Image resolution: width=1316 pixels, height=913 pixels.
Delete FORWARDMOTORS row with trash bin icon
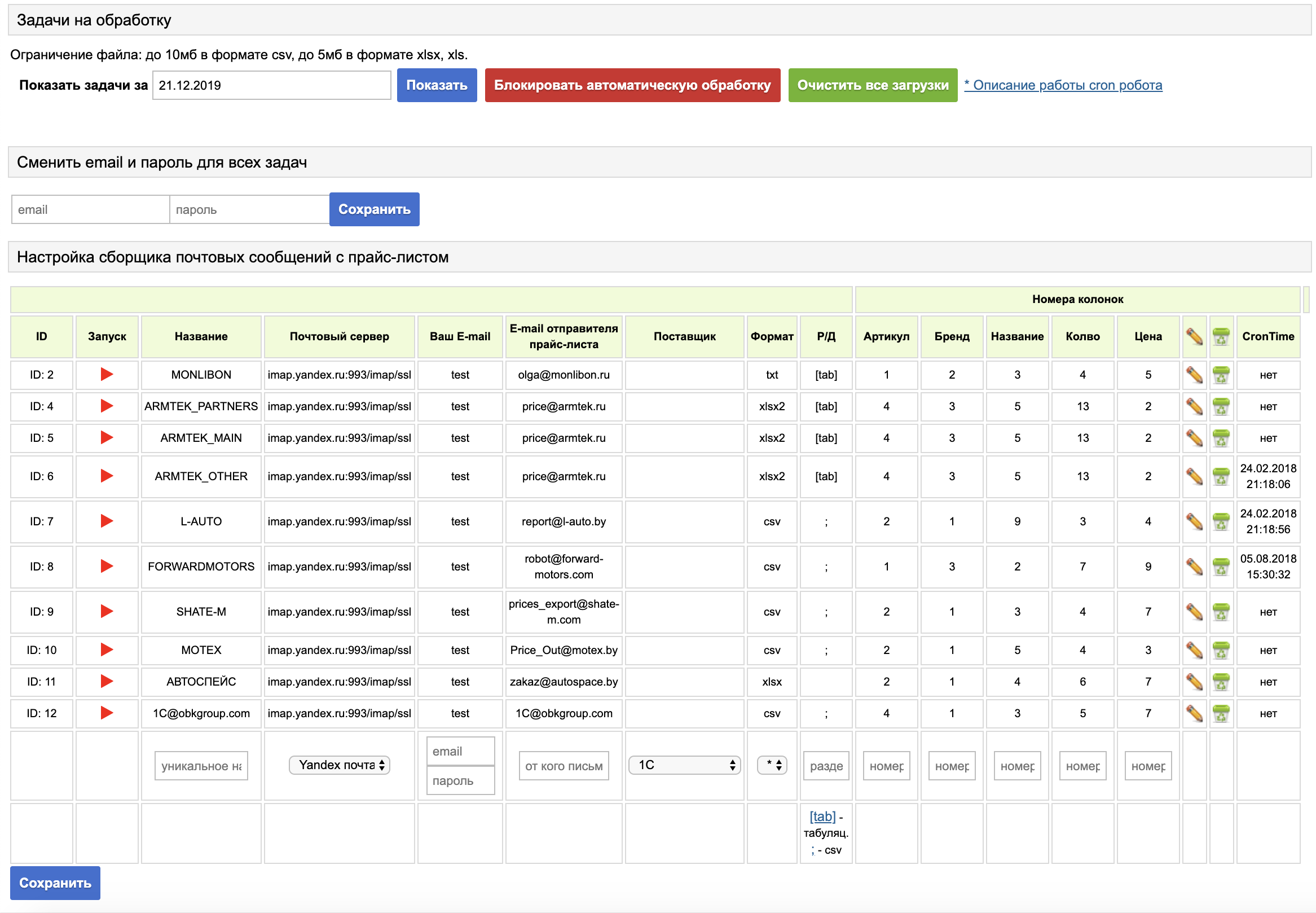click(x=1221, y=567)
